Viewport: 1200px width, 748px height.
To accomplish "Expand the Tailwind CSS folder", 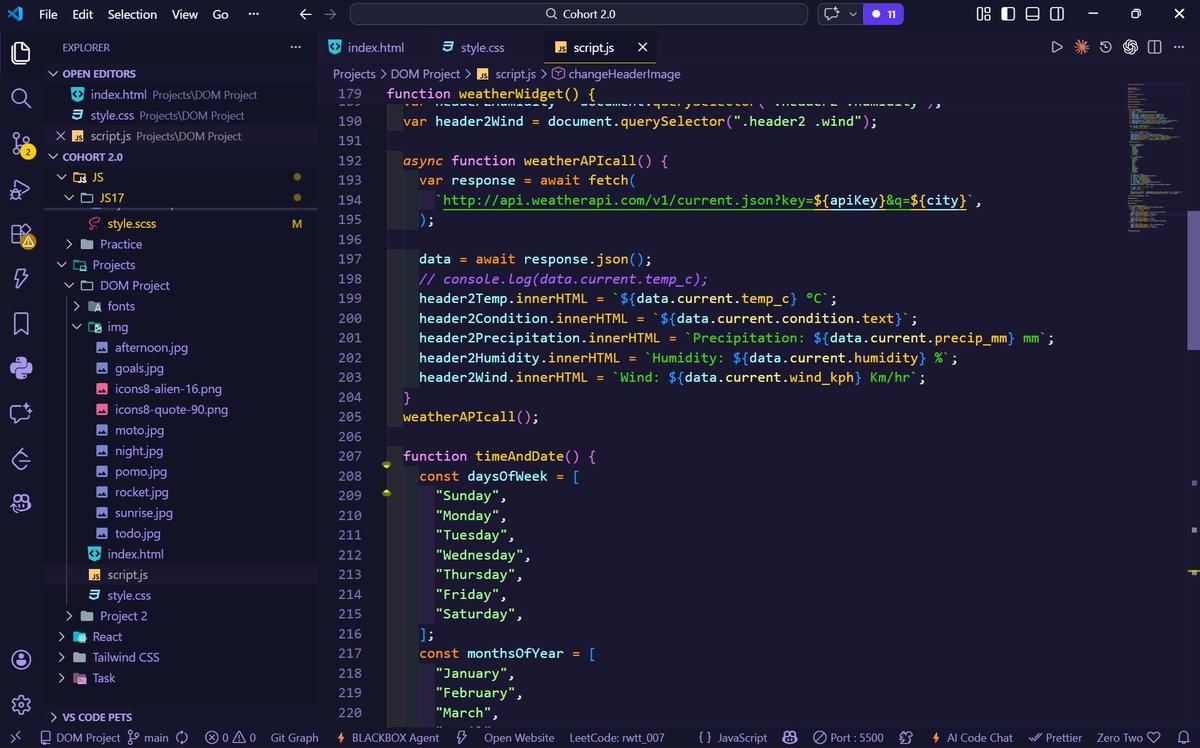I will 62,657.
